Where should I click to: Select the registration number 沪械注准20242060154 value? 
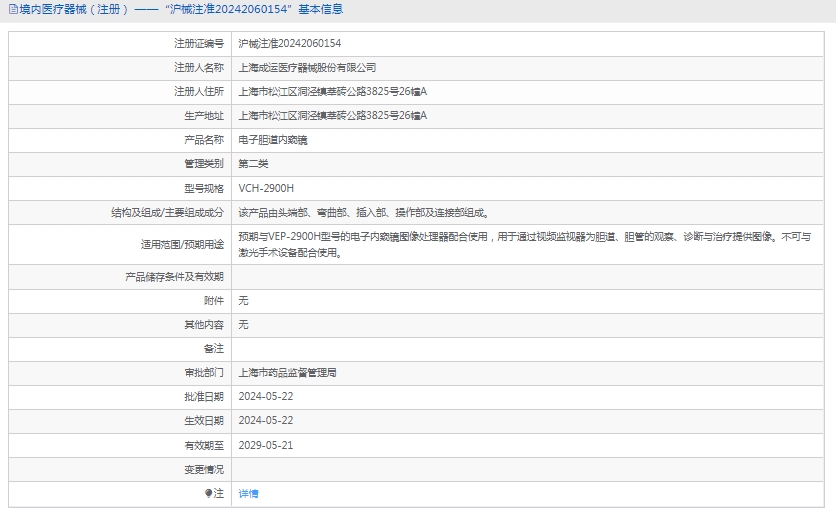pyautogui.click(x=289, y=44)
